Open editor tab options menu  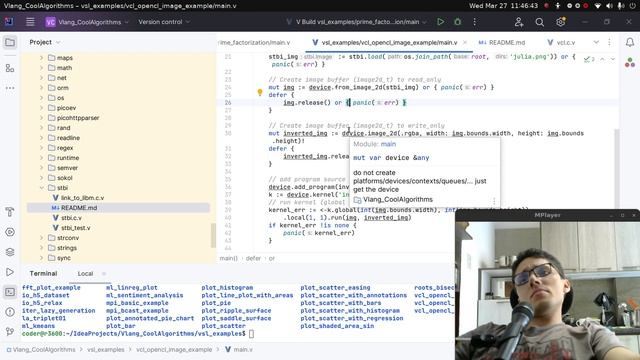(609, 42)
